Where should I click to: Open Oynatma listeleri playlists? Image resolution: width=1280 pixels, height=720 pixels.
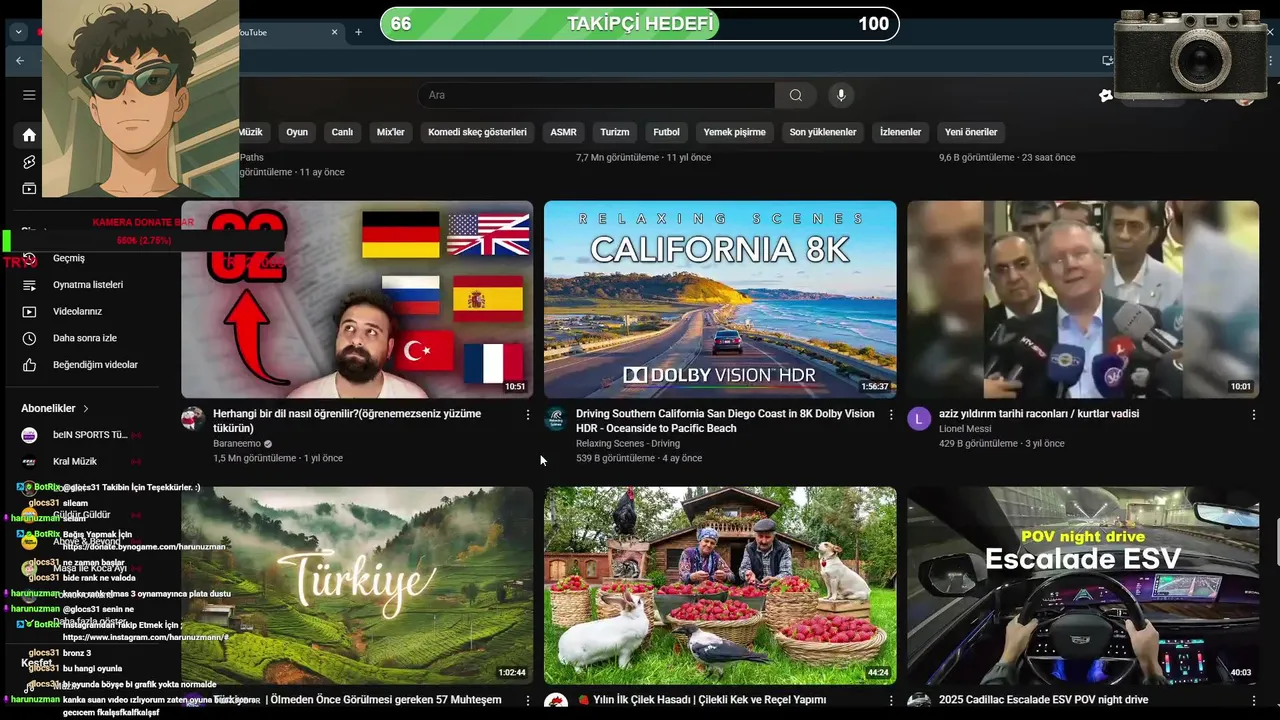point(88,285)
